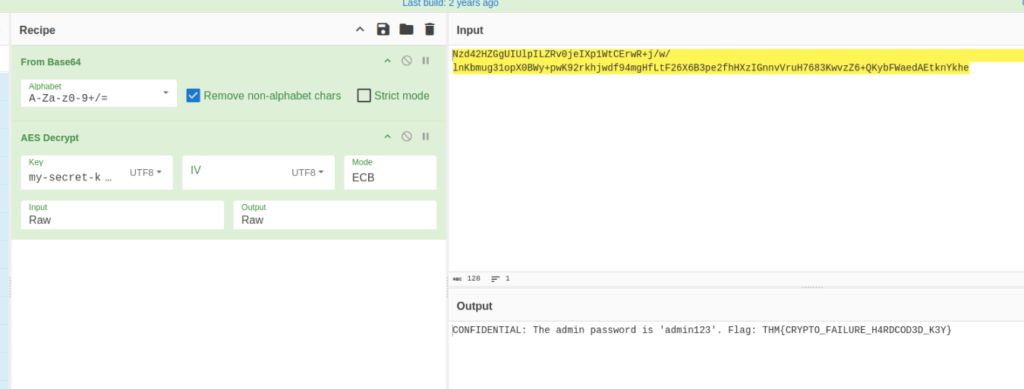Screen dimensions: 1024x389
Task: Click the input line count indicator
Action: (x=500, y=279)
